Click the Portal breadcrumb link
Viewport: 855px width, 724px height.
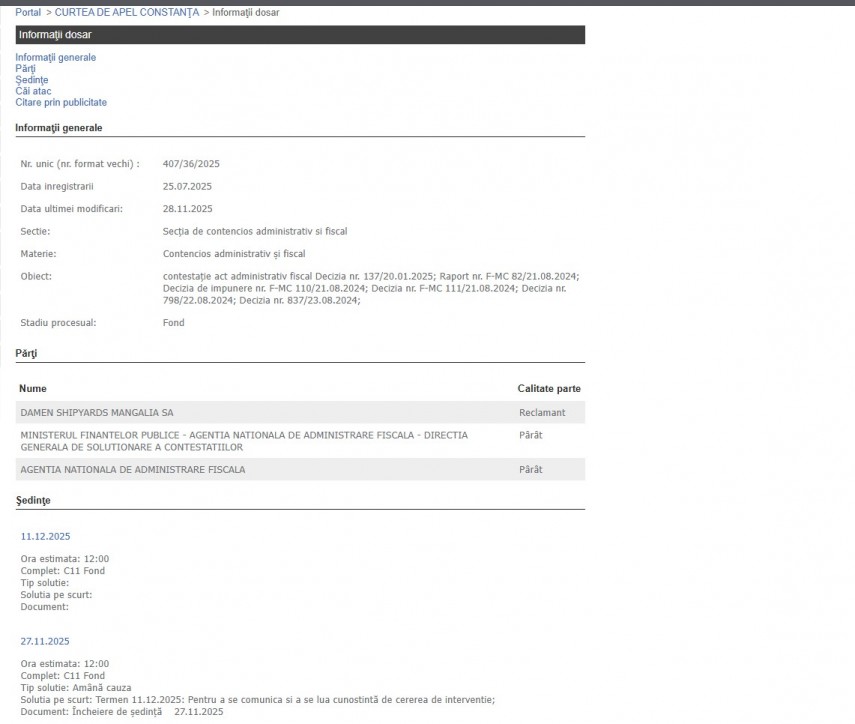point(28,12)
